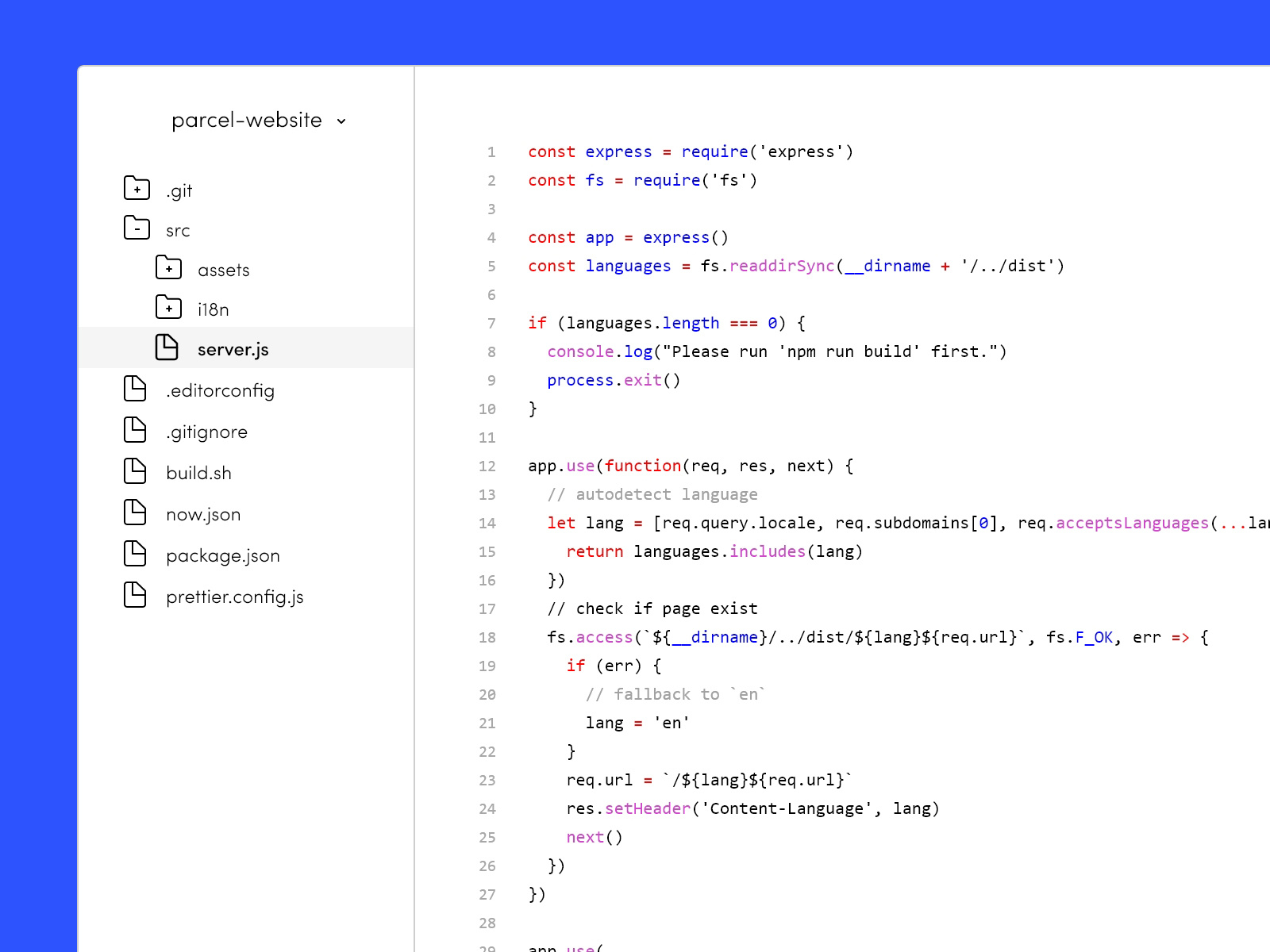
Task: Click the .editorconfig file icon
Action: point(137,389)
